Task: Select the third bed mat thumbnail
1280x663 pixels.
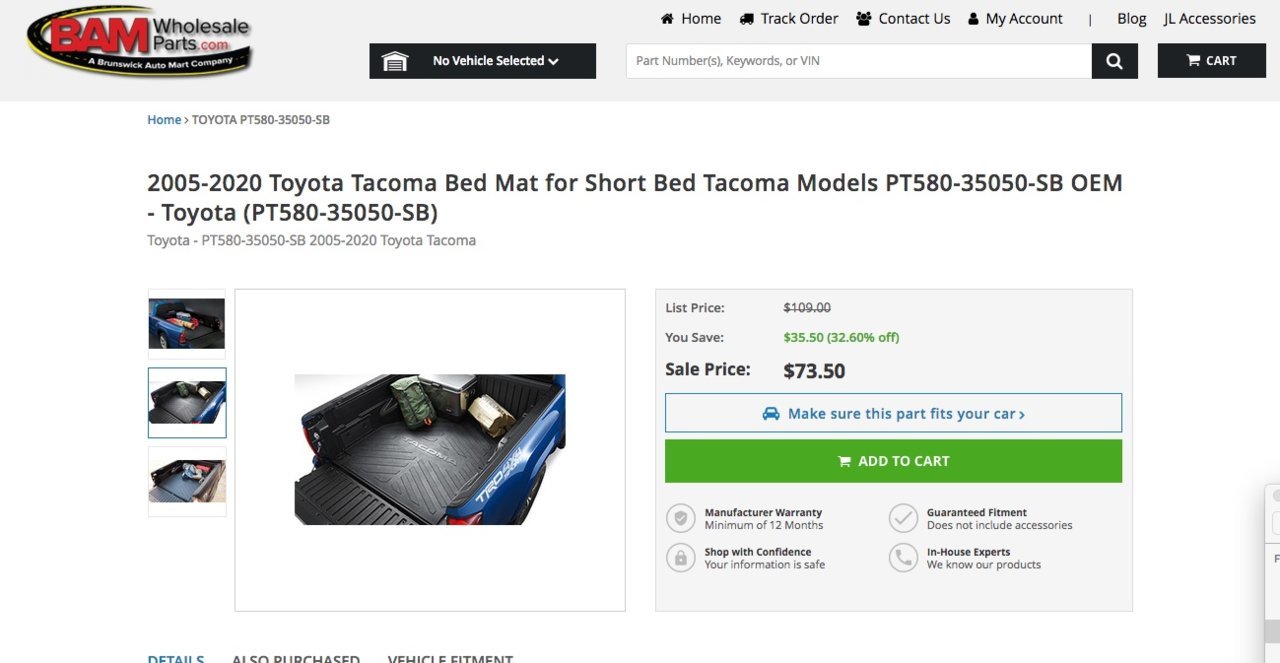Action: pyautogui.click(x=187, y=481)
